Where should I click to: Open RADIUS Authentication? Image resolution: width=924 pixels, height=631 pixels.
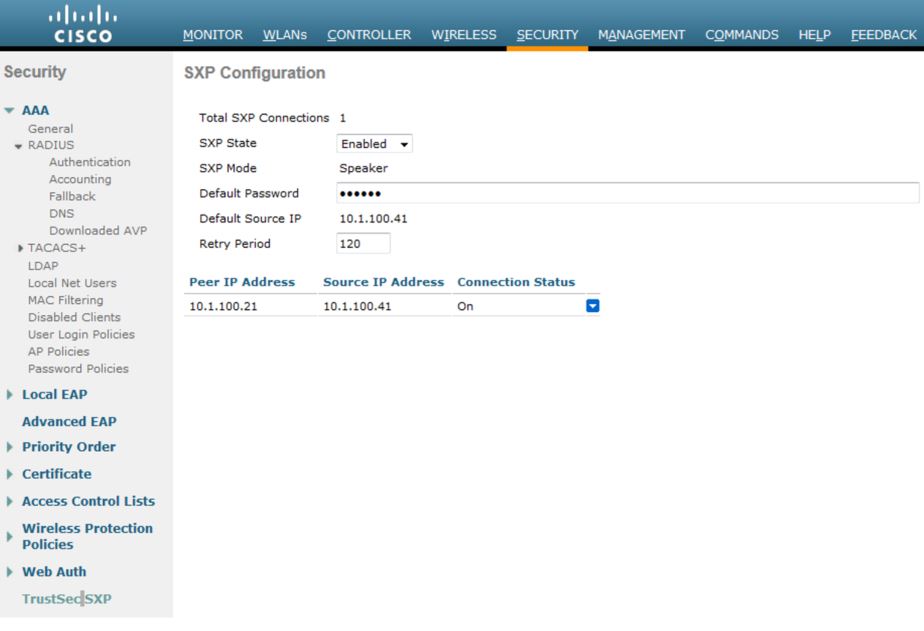click(x=90, y=162)
